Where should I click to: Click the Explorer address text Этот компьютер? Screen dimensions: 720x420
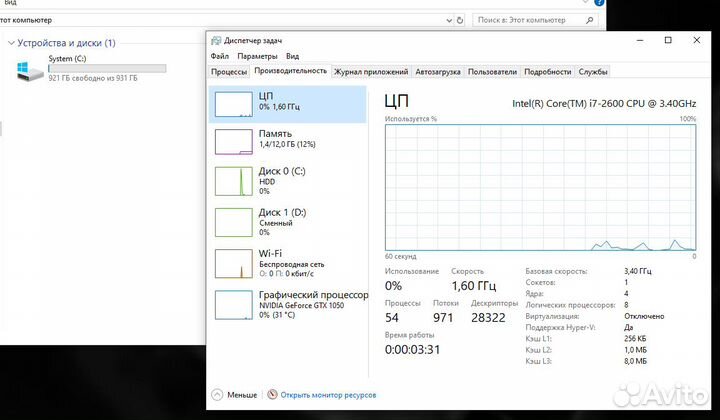point(26,20)
